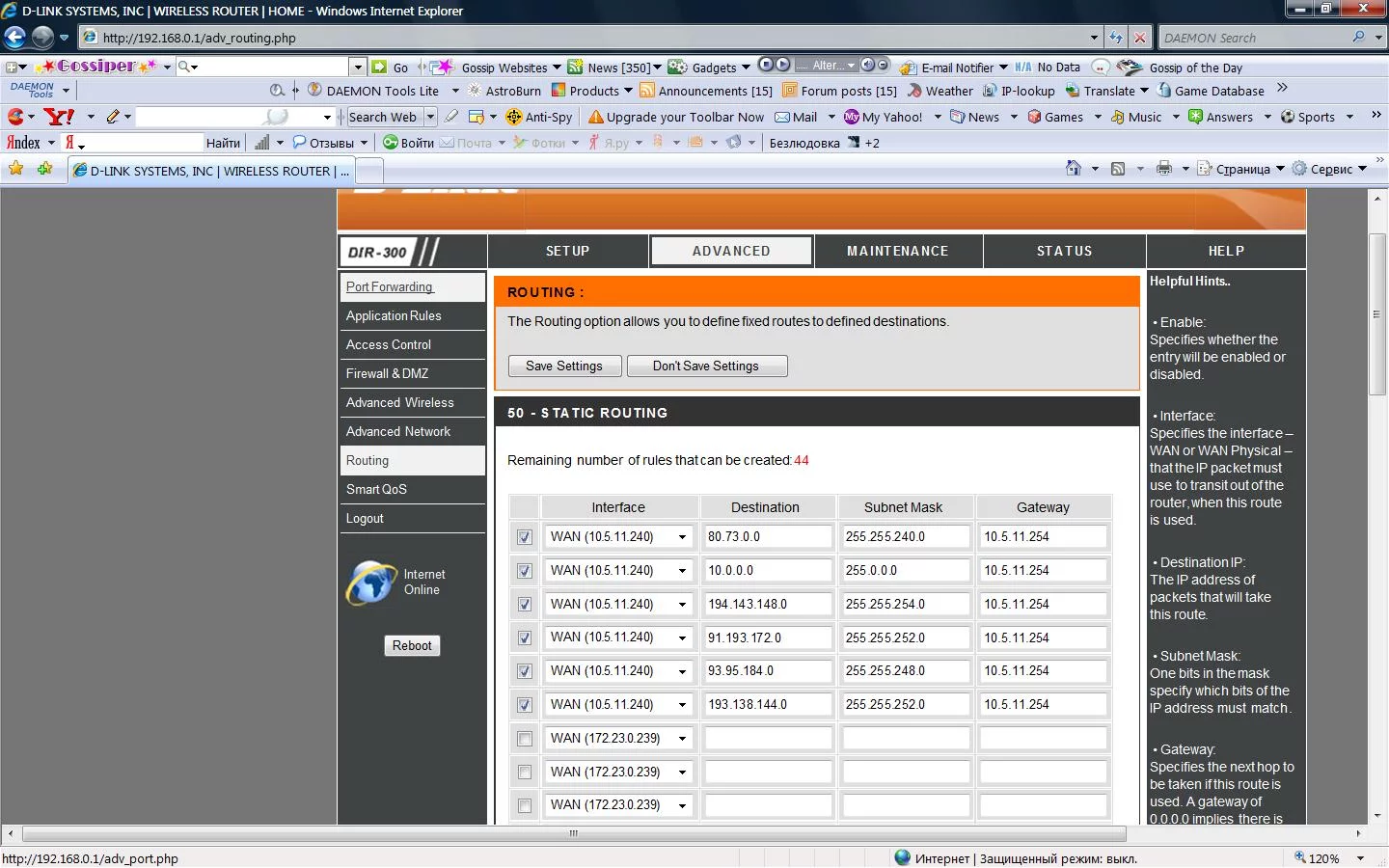Viewport: 1389px width, 868px height.
Task: Open the Smart QoS menu item
Action: (412, 490)
